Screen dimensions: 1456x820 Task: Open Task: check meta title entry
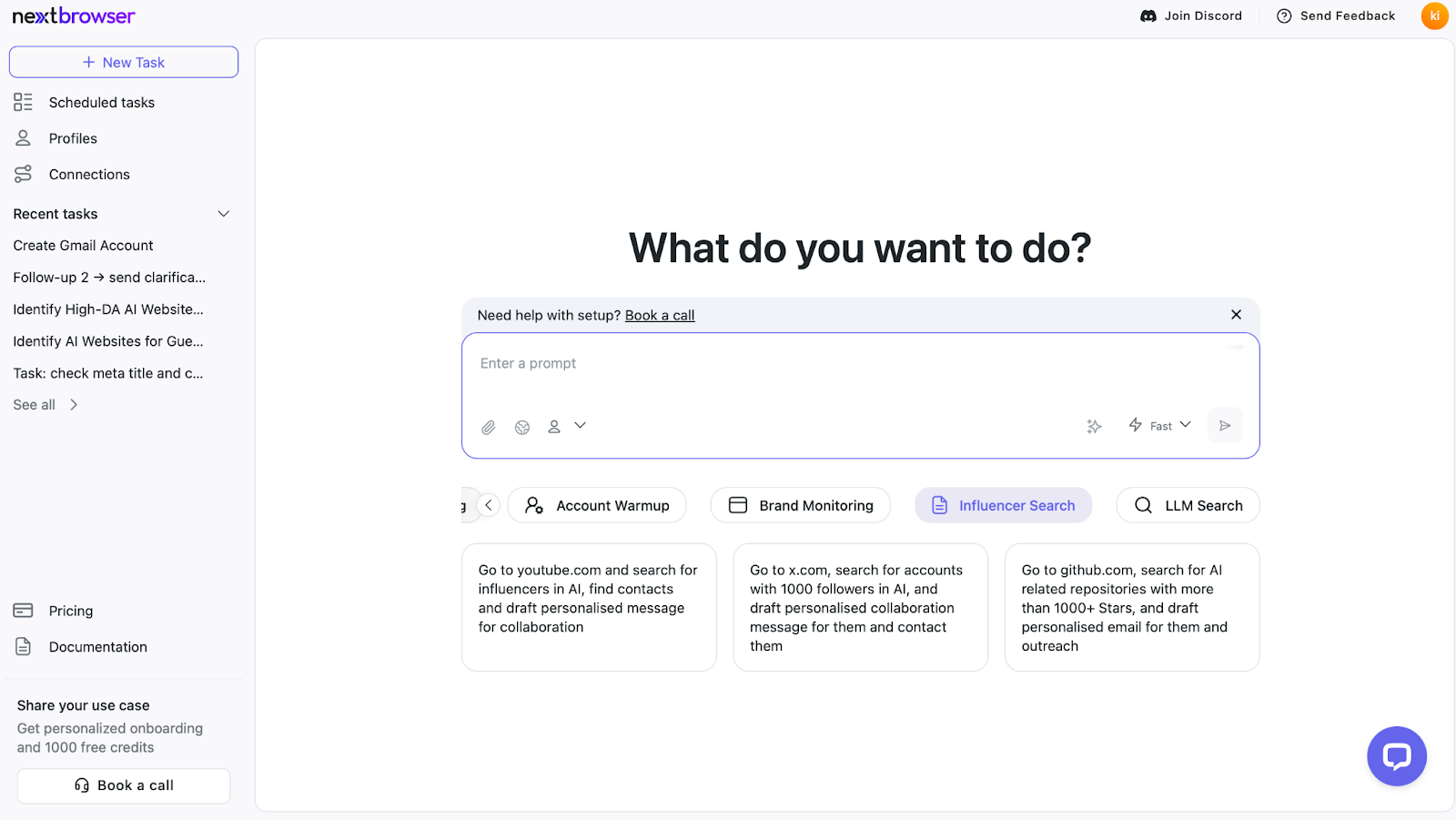[x=108, y=373]
